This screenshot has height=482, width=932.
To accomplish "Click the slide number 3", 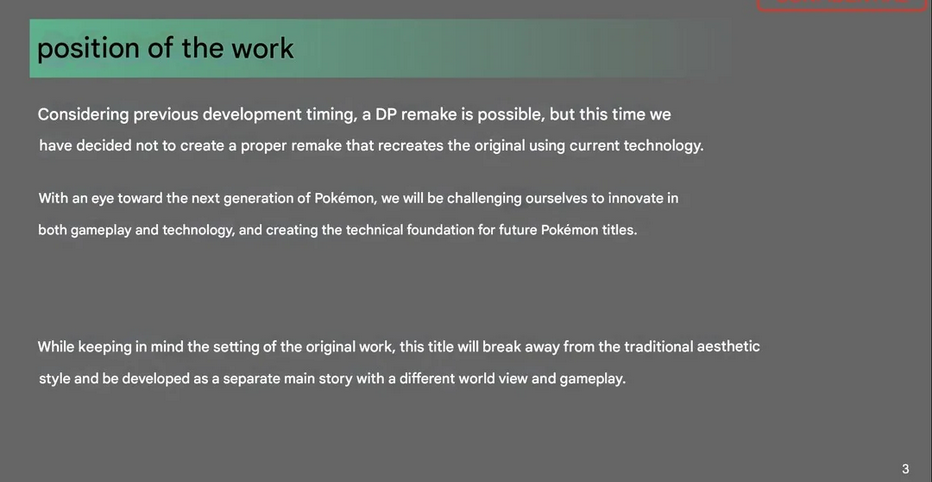I will tap(905, 469).
